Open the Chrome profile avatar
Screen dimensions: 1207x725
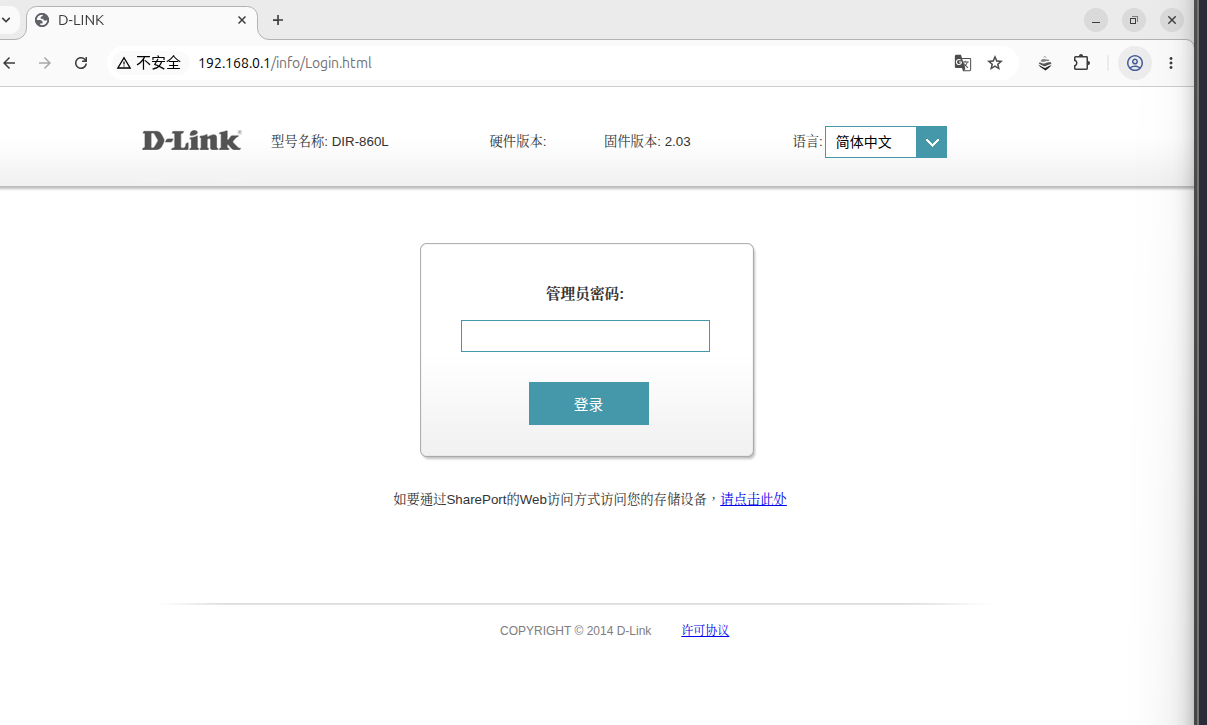pos(1135,63)
